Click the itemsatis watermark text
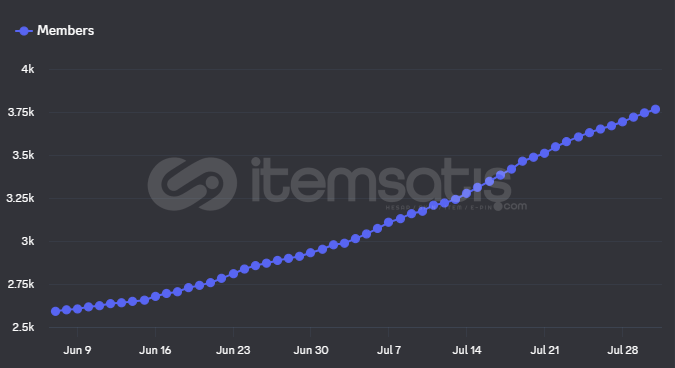Viewport: 675px width, 368px height. (x=381, y=181)
